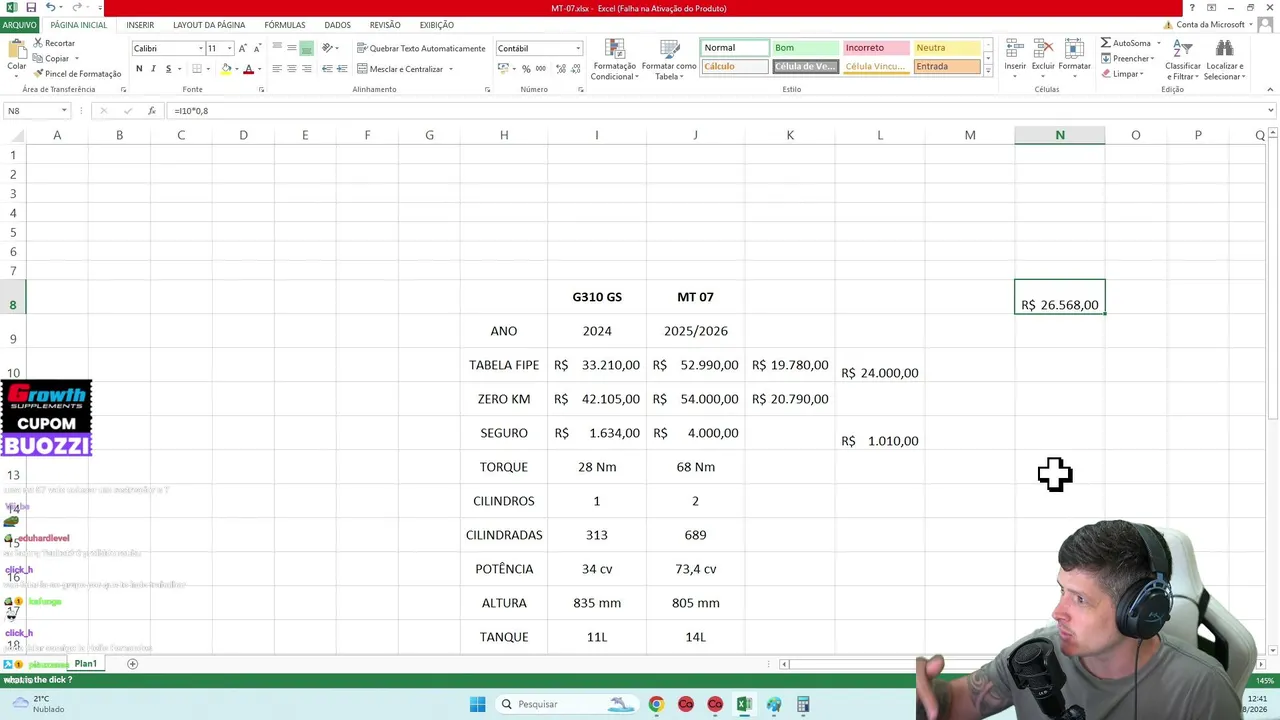Click the text orientation icon
Viewport: 1280px width, 720px height.
[x=327, y=48]
